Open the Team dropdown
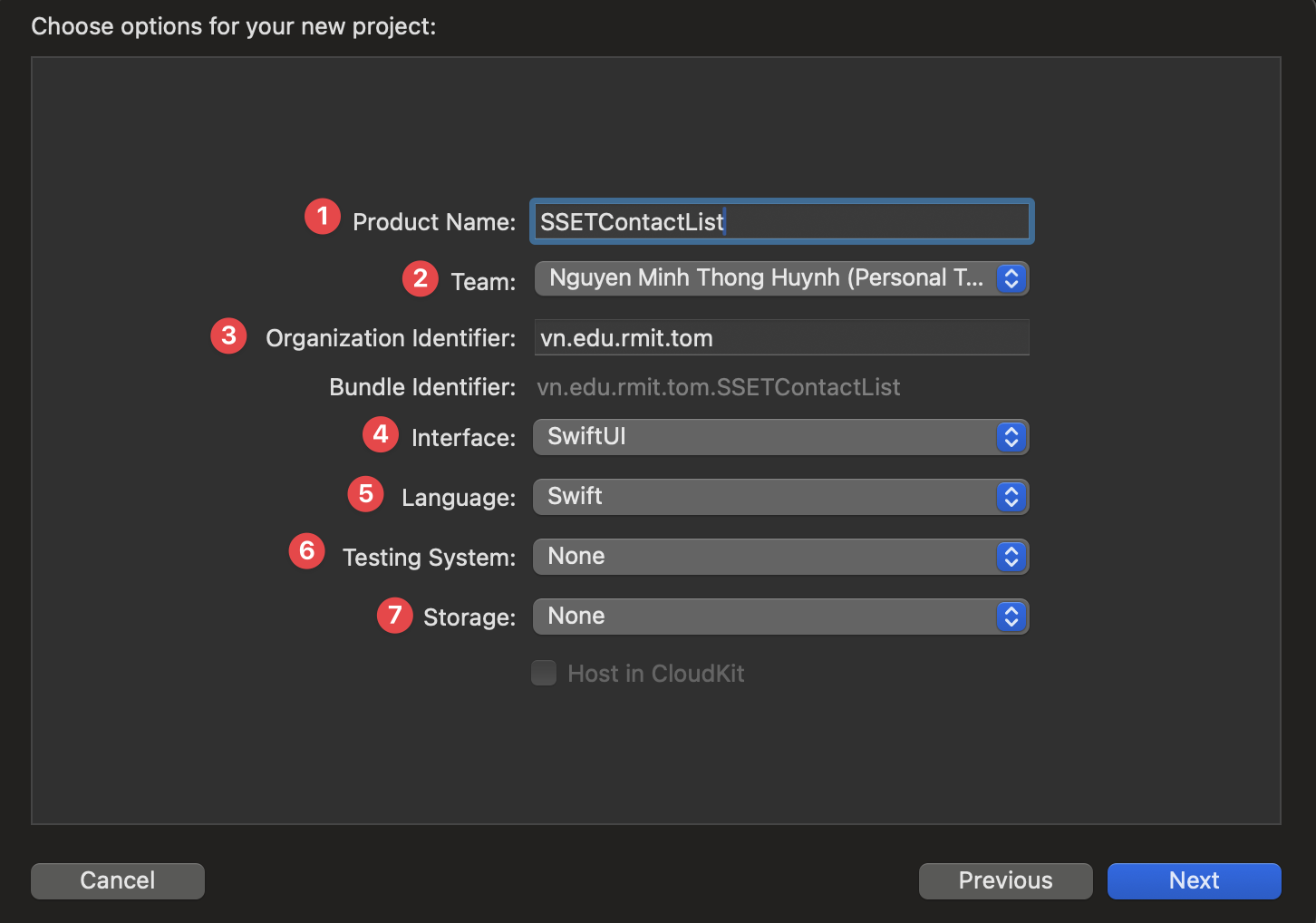Screen dimensions: 1316x923 tap(779, 278)
